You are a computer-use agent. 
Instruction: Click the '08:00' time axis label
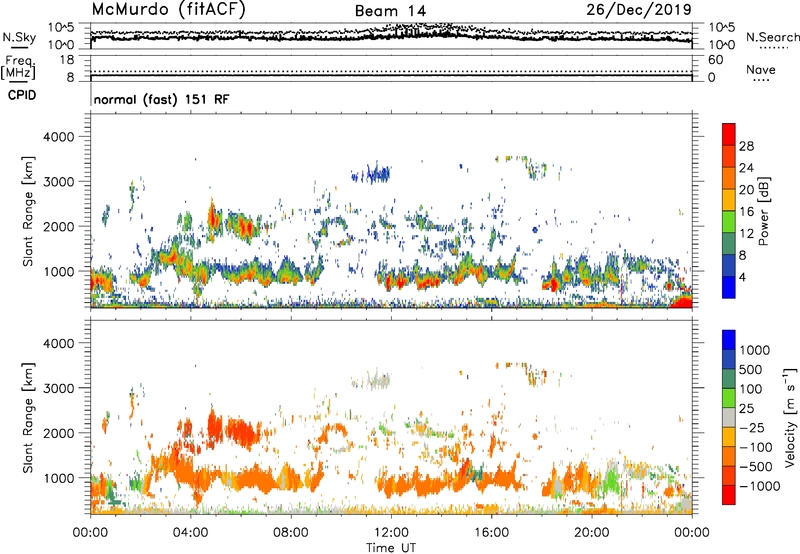291,533
